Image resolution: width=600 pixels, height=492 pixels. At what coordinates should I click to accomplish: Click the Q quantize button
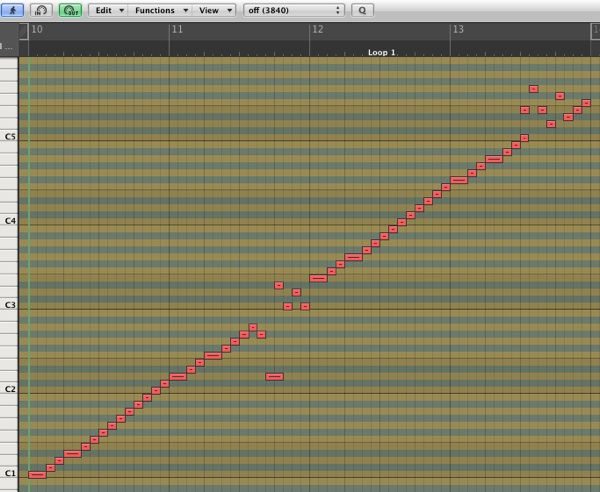pos(362,10)
